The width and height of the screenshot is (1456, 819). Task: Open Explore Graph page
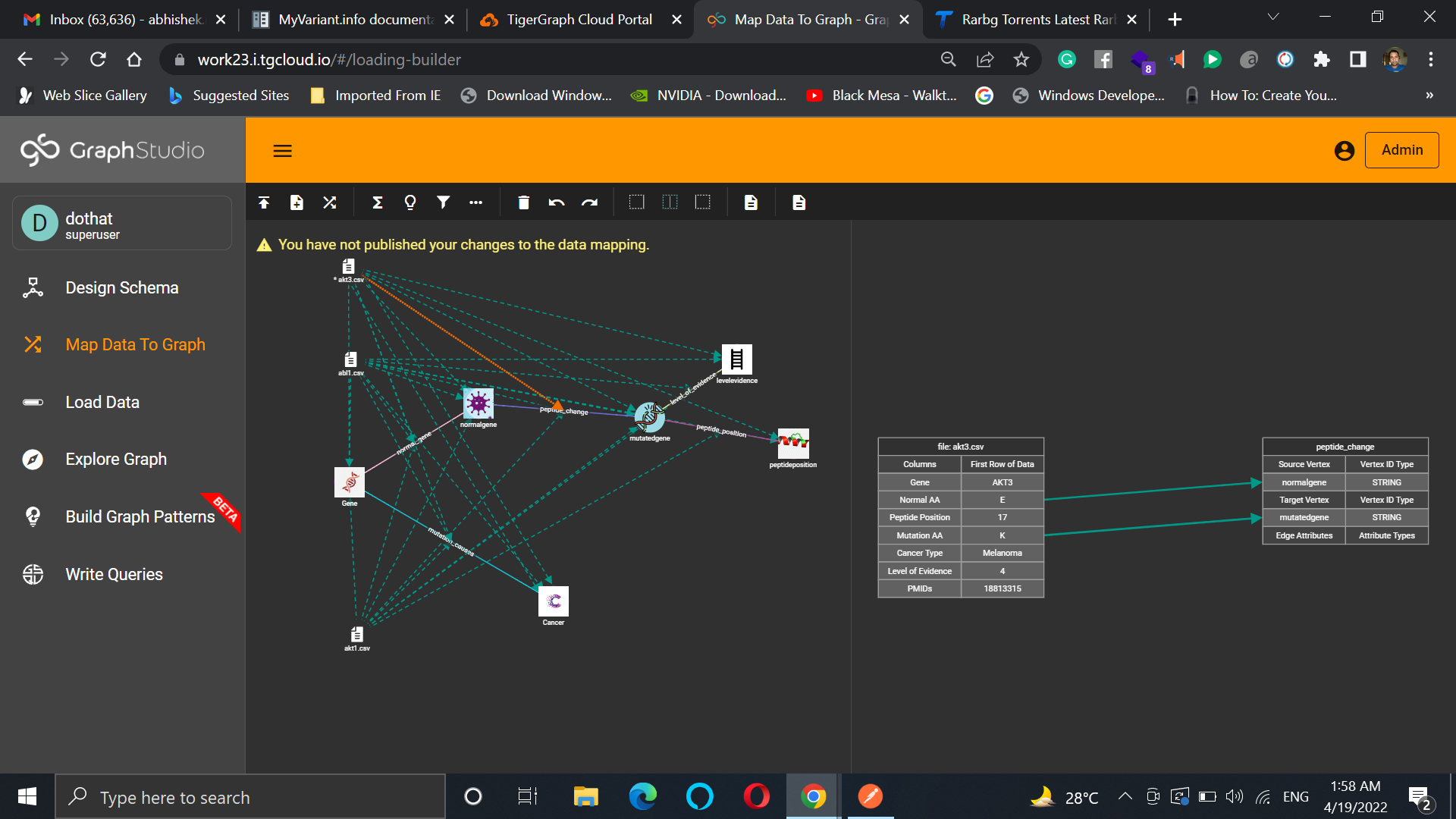(x=115, y=460)
